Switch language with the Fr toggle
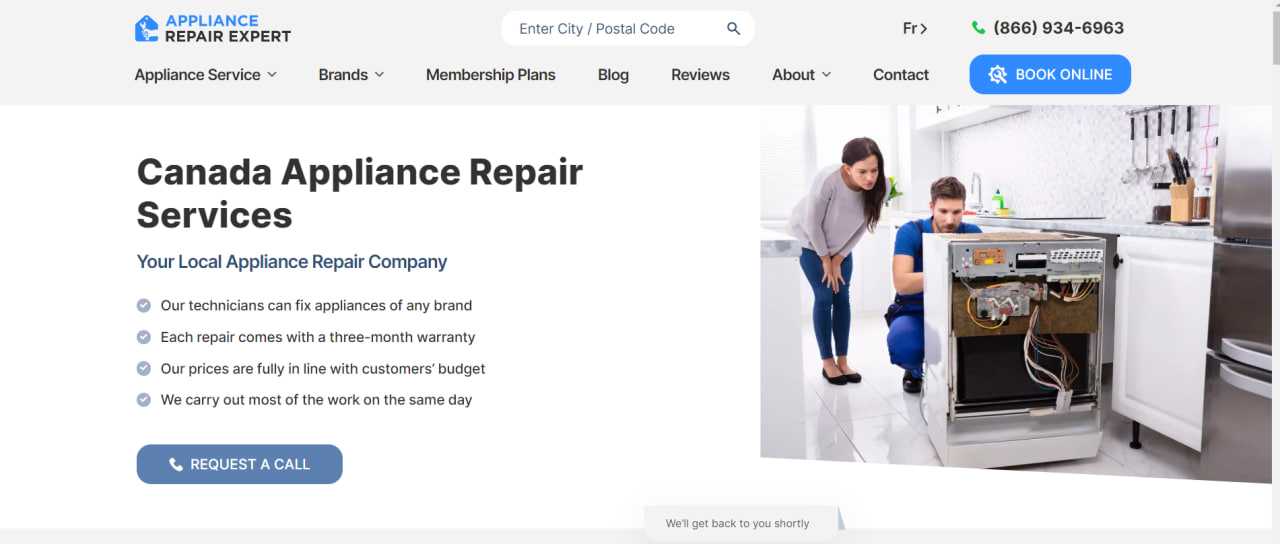 915,29
